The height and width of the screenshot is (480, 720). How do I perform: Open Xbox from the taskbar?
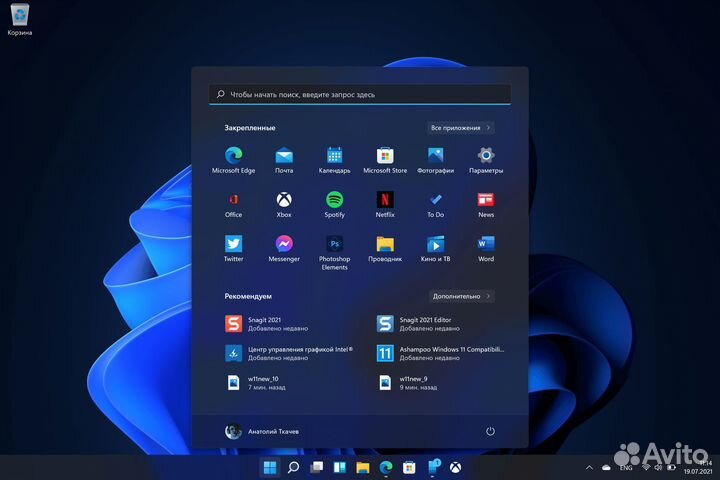(x=456, y=468)
